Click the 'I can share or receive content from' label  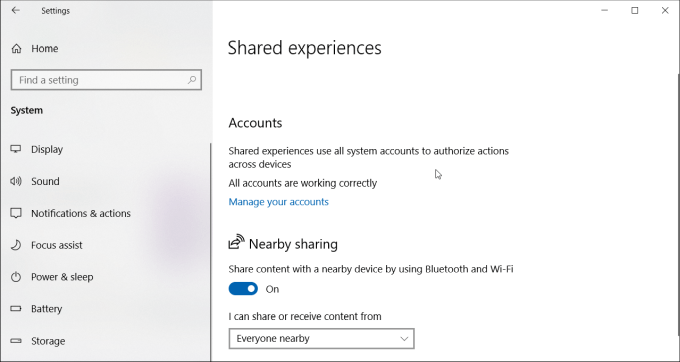pos(305,316)
